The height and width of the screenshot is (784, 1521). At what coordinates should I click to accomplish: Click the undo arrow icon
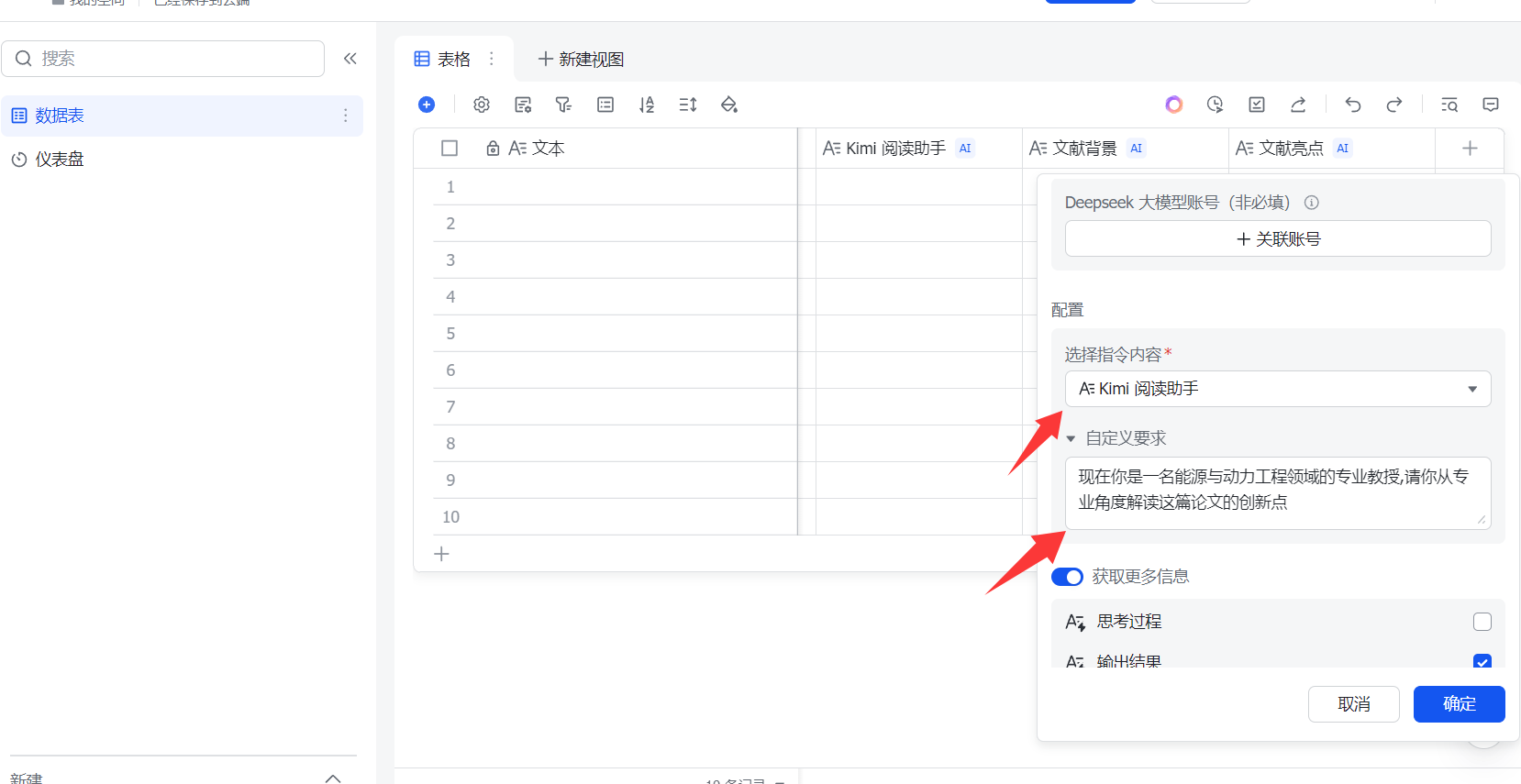point(1352,105)
